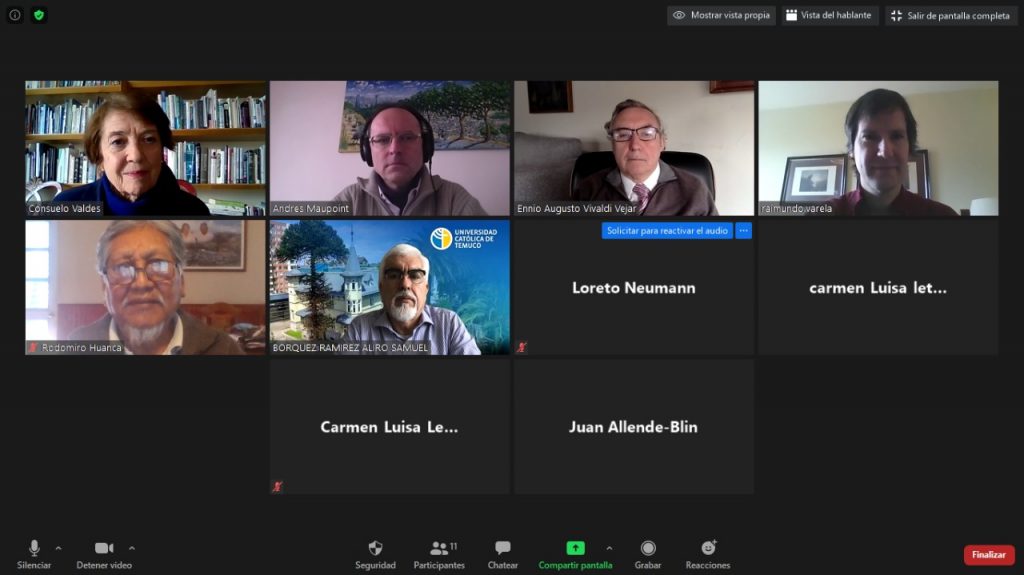
Task: Mute microphone with Silenciar
Action: click(x=34, y=554)
